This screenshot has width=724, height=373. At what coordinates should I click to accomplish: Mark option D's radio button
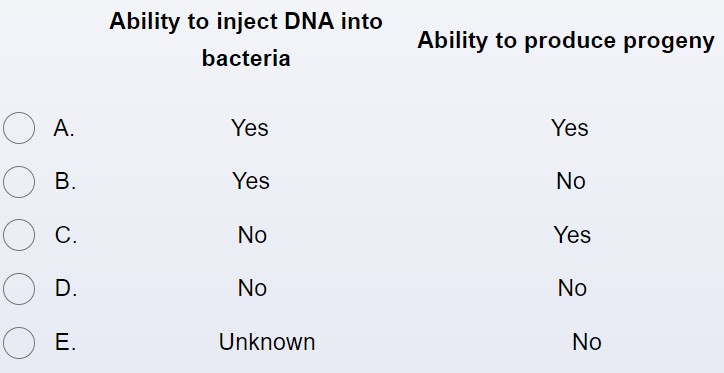[19, 289]
